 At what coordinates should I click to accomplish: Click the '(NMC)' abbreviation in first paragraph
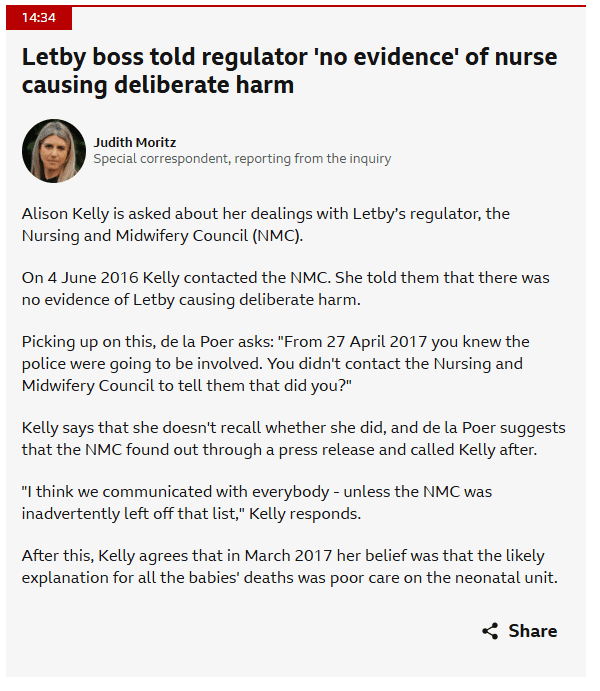277,236
